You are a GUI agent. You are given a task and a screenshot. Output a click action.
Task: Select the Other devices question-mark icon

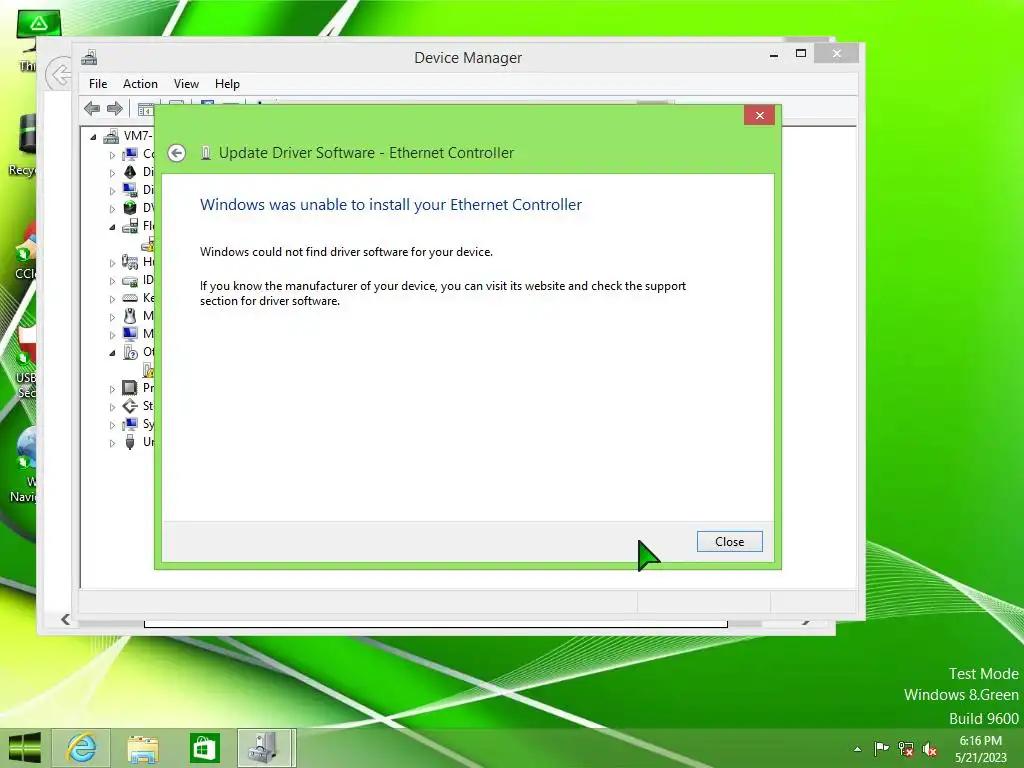point(130,352)
